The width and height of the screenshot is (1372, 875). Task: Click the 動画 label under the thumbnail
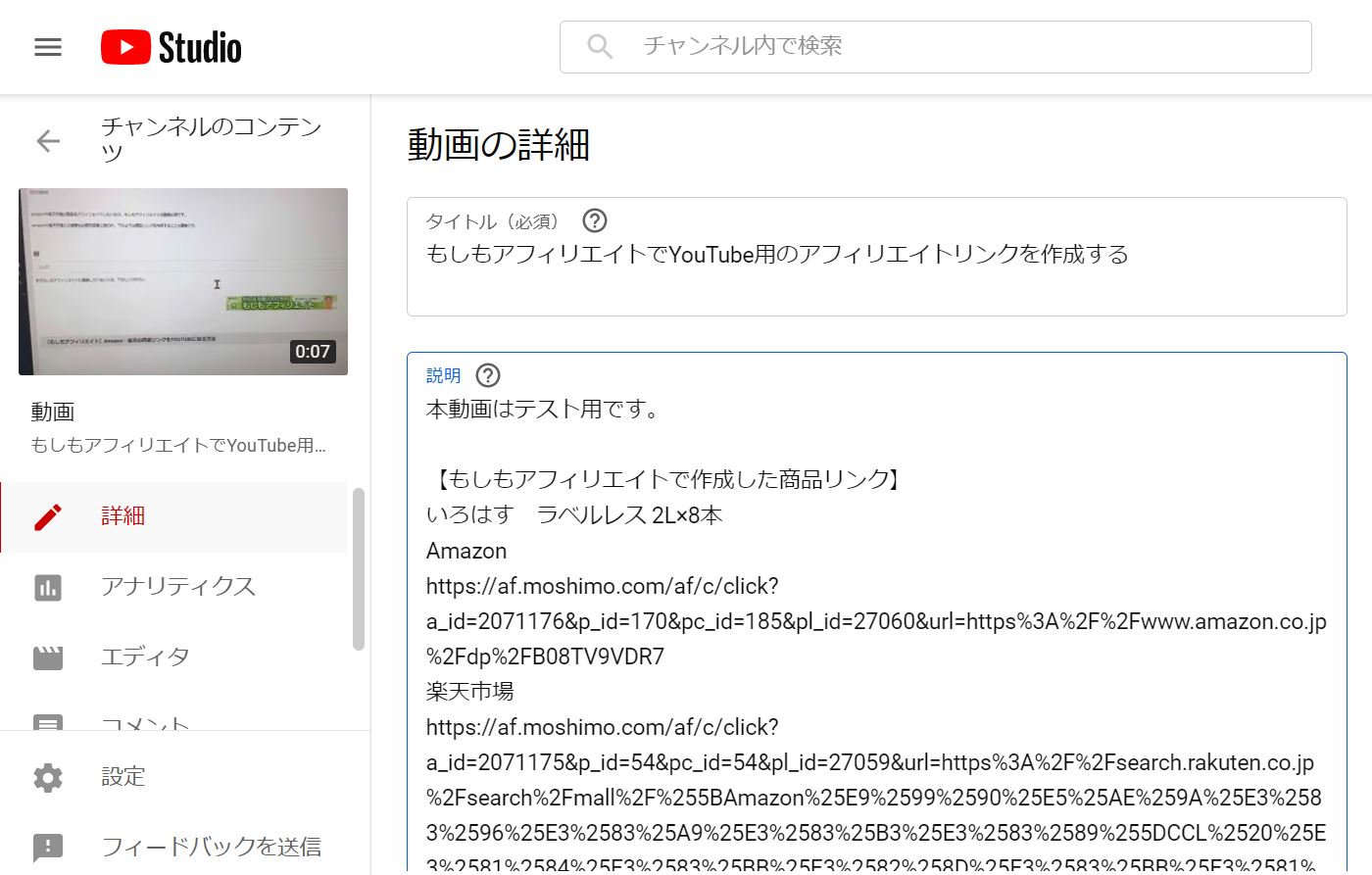click(53, 412)
